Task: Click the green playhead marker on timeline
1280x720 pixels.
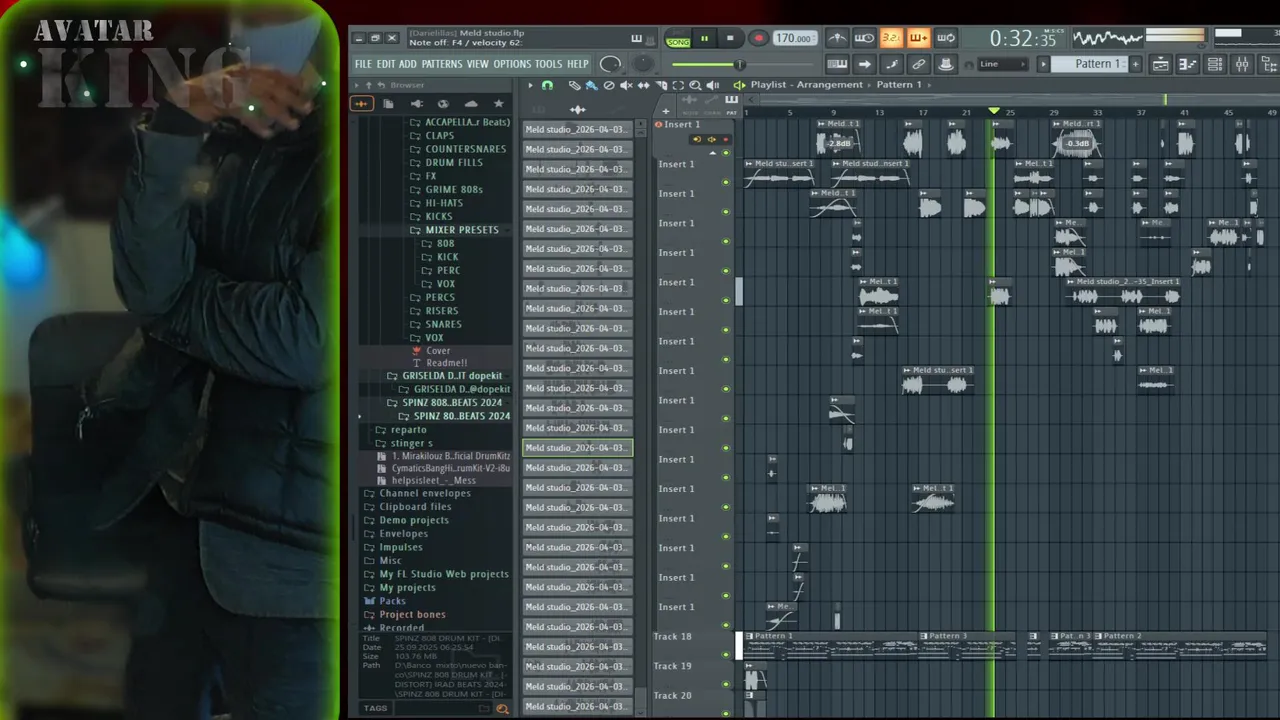Action: [993, 110]
